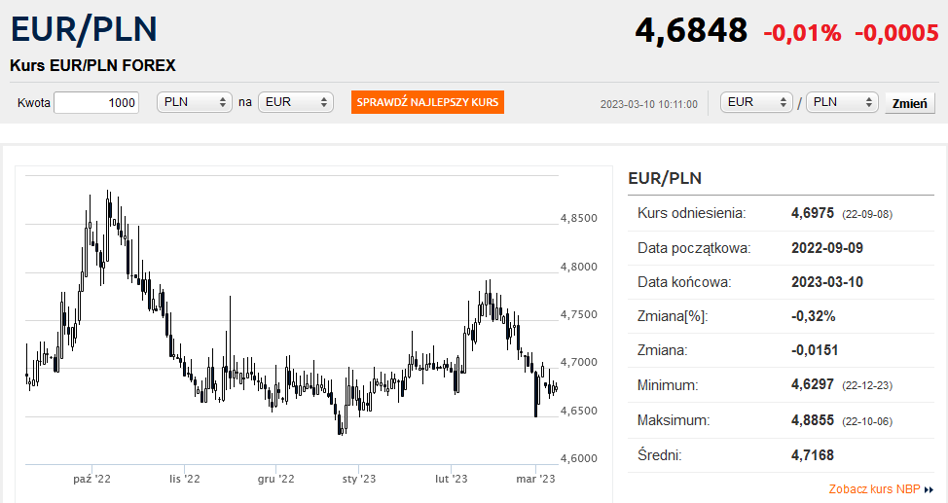Click the Średni value 4,7168
Screen dimensions: 948x503
(813, 455)
